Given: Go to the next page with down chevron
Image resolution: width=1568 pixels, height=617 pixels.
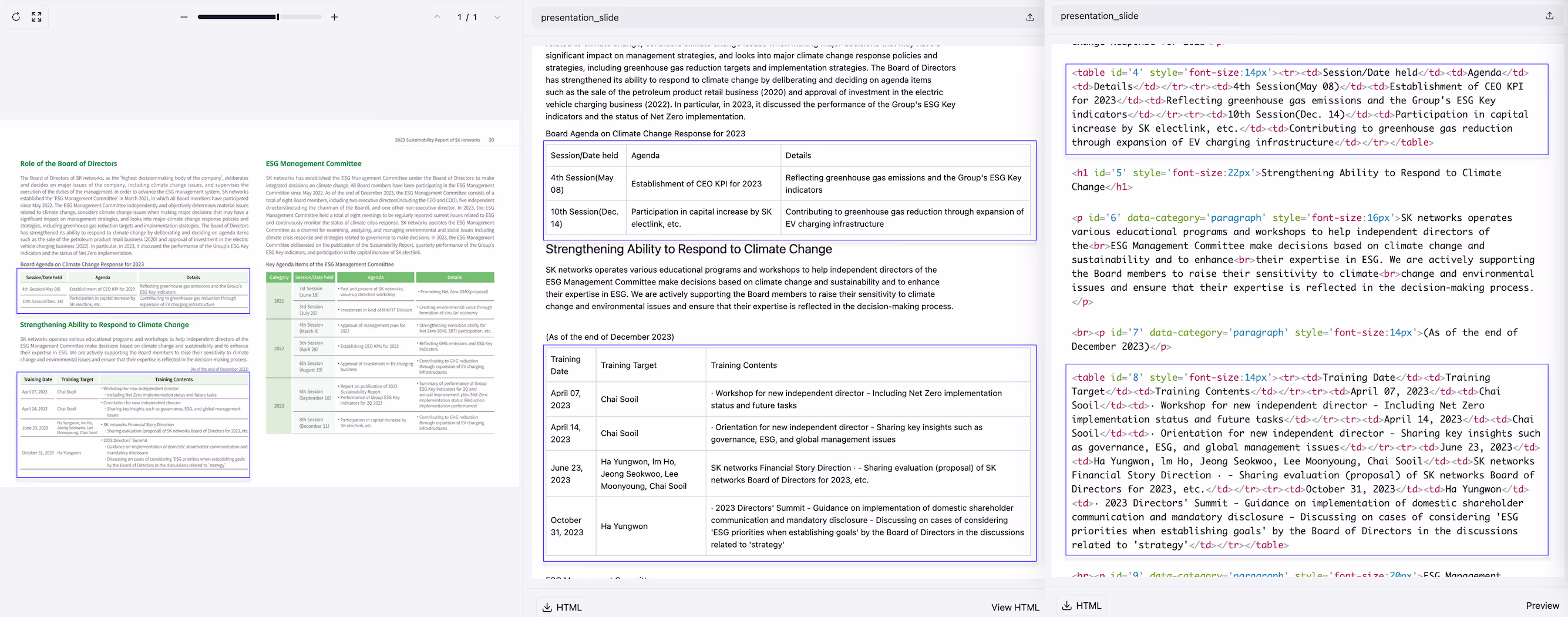Looking at the screenshot, I should [497, 17].
